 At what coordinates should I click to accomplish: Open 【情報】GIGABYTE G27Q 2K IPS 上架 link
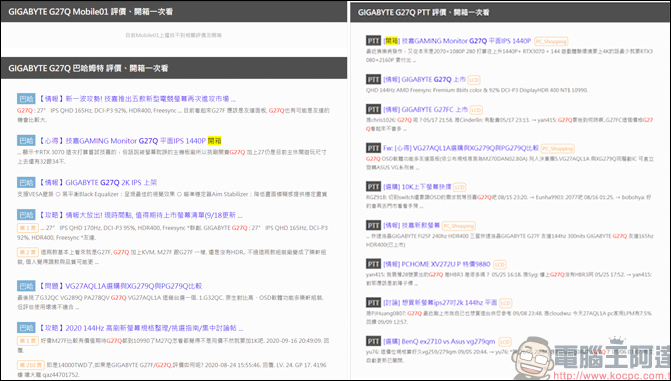click(x=97, y=183)
